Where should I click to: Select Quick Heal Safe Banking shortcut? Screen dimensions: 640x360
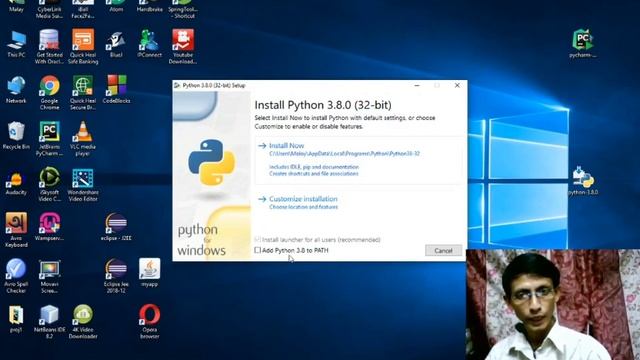tap(83, 47)
